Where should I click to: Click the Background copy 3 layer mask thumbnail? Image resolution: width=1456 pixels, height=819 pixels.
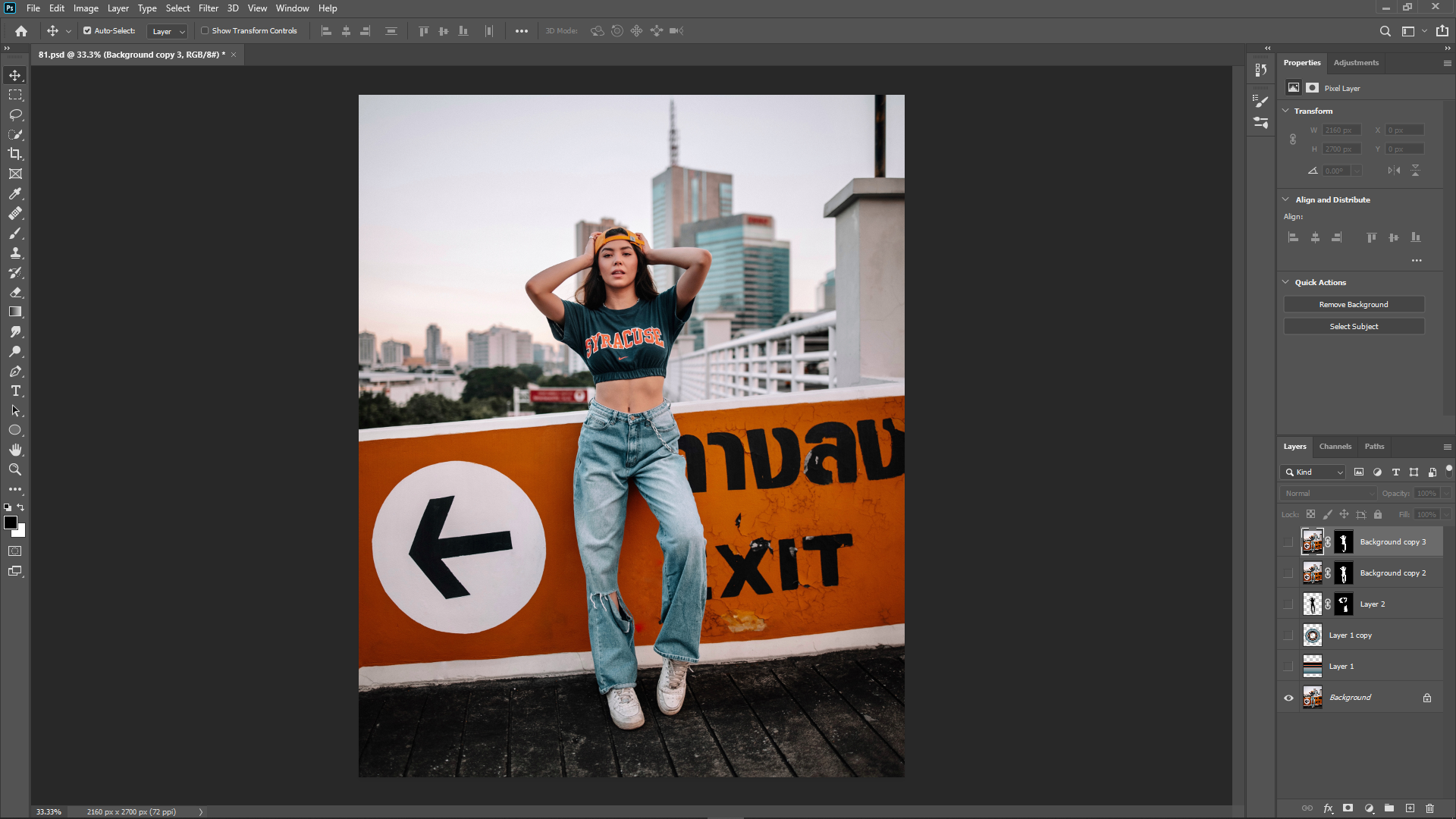tap(1343, 542)
